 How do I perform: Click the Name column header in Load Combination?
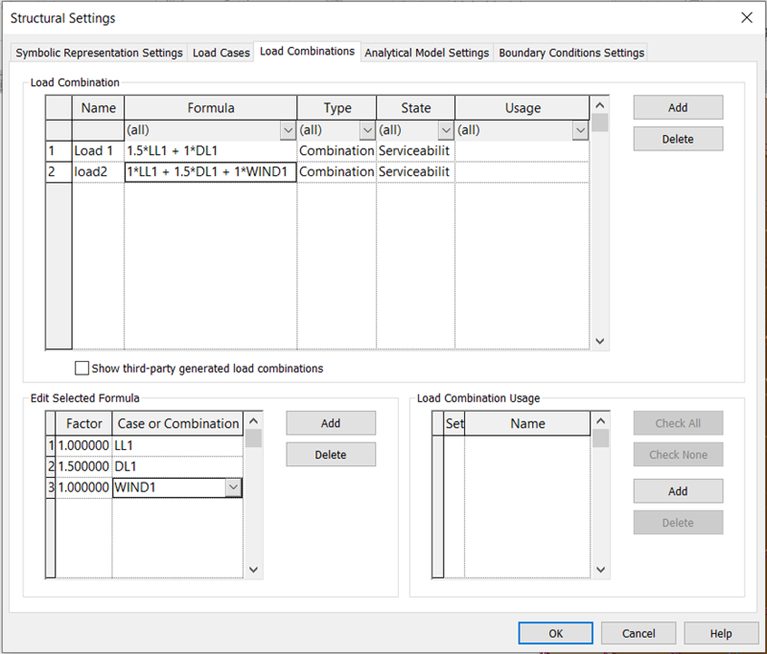(98, 108)
